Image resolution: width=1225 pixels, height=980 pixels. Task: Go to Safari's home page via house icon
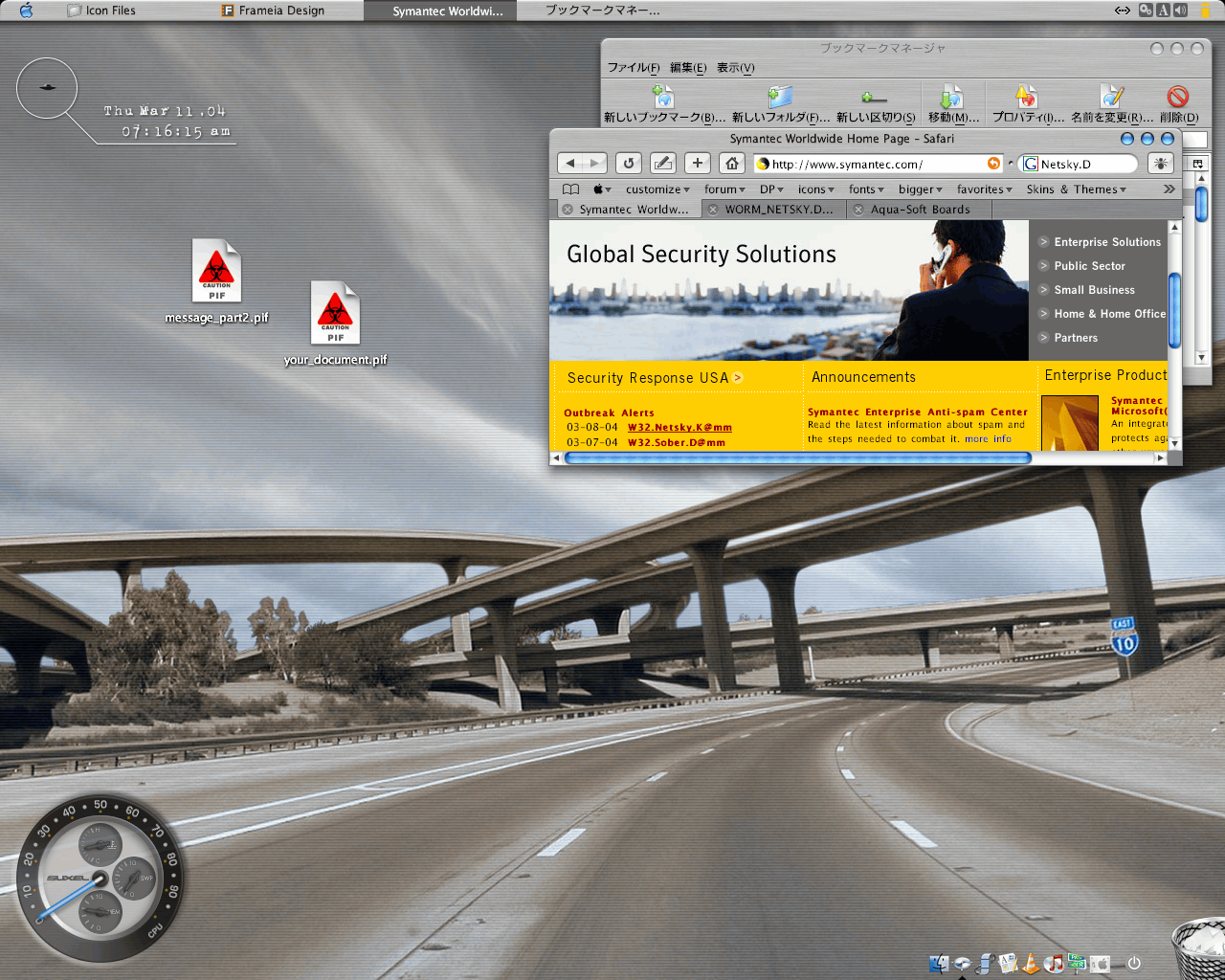coord(732,164)
